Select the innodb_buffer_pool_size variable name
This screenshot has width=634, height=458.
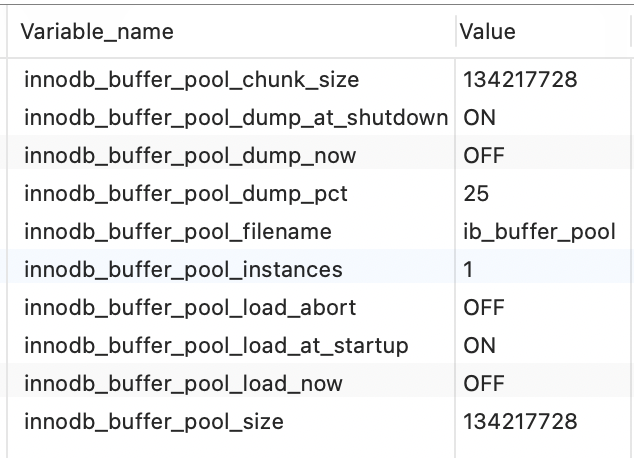point(153,422)
